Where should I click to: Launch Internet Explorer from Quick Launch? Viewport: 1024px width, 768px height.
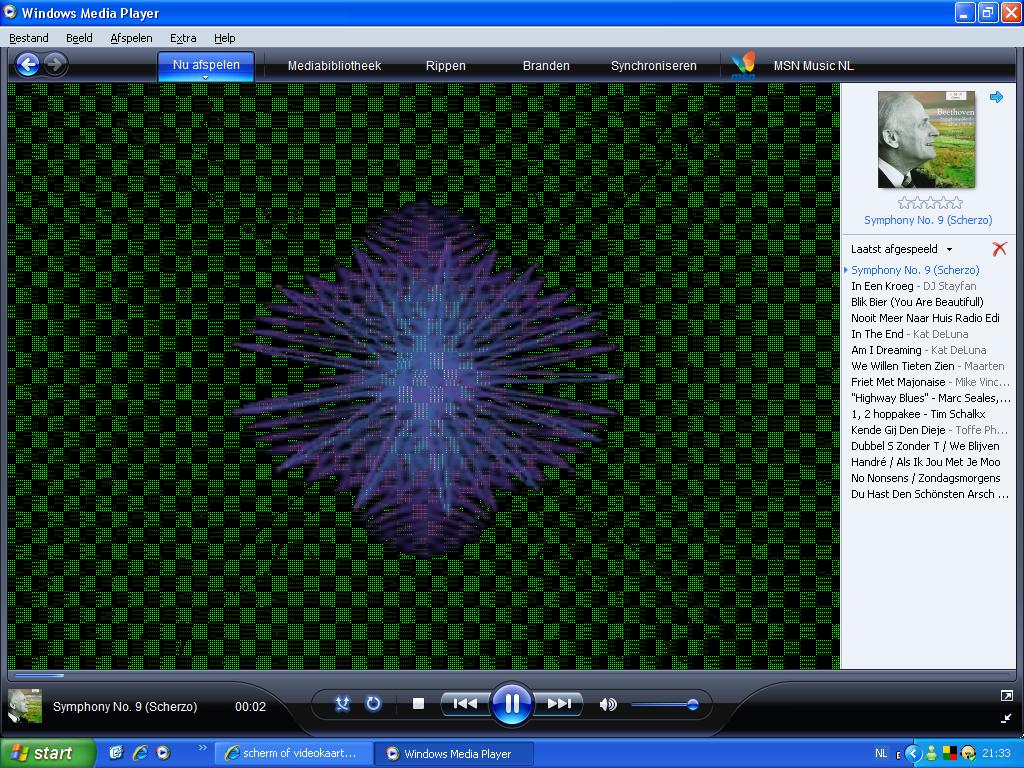pos(140,753)
